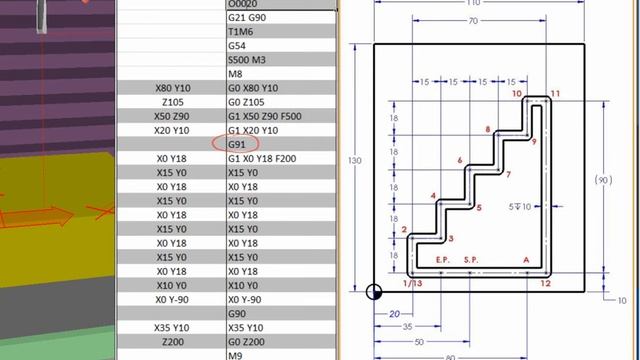Image resolution: width=640 pixels, height=360 pixels.
Task: Select the G21 G90 code cell
Action: [282, 18]
